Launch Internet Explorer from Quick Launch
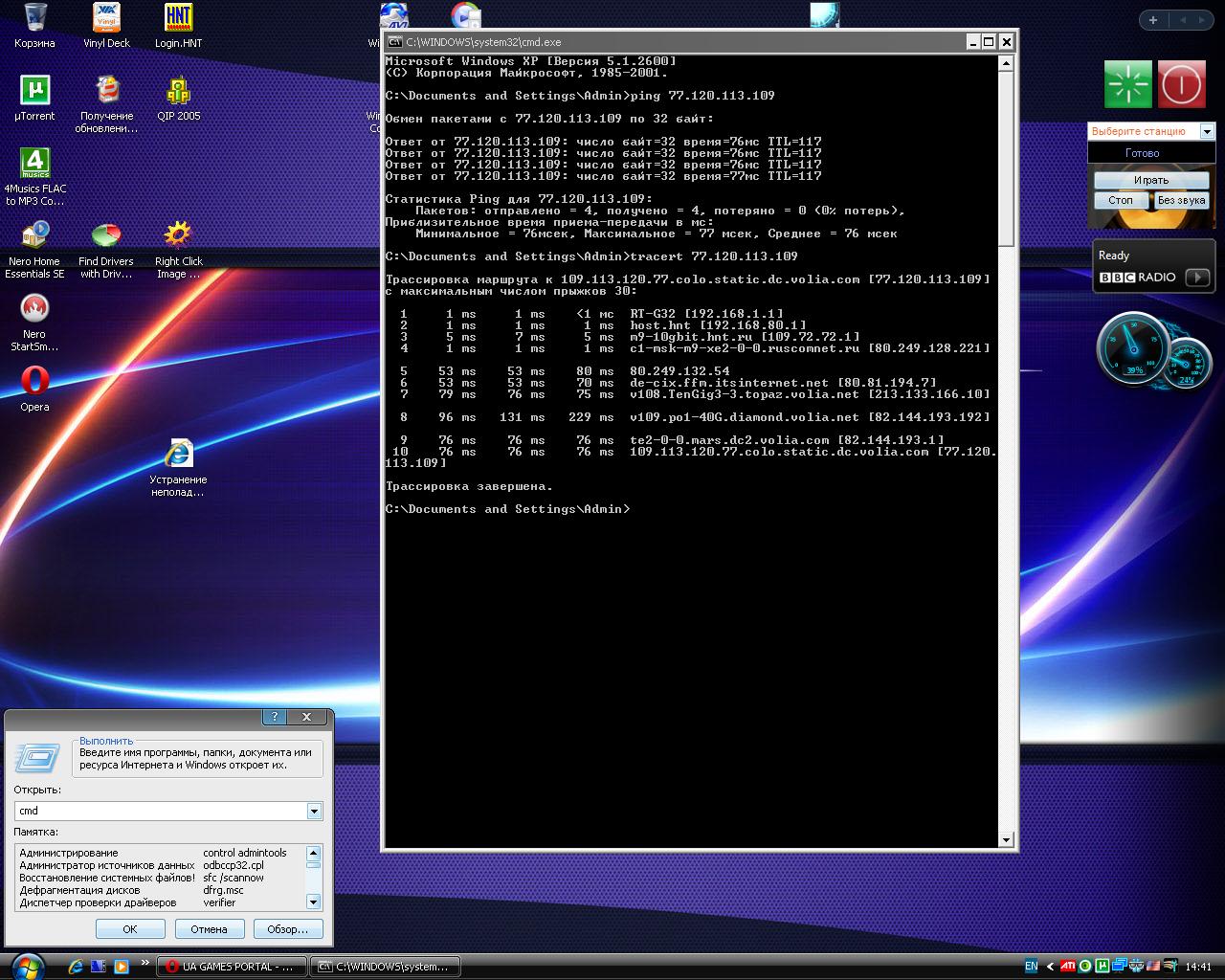 [x=76, y=967]
